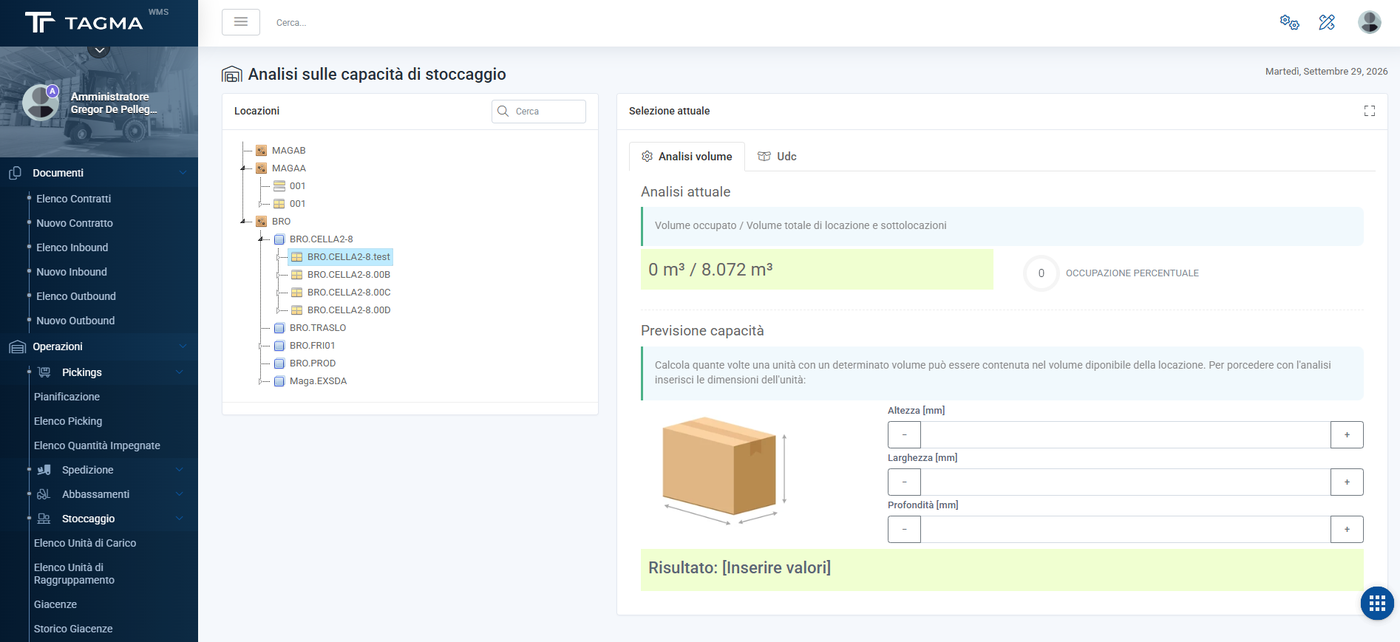Open Elenco Outbound menu item
Image resolution: width=1400 pixels, height=642 pixels.
pos(76,296)
